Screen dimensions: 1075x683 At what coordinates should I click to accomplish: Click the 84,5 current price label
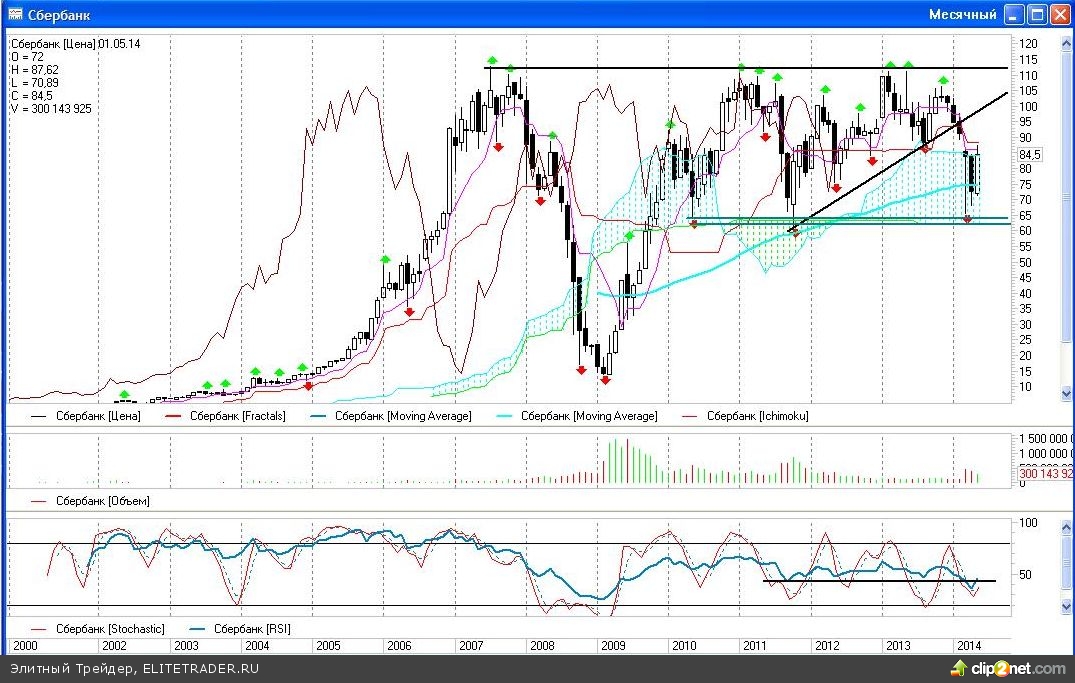coord(1030,155)
